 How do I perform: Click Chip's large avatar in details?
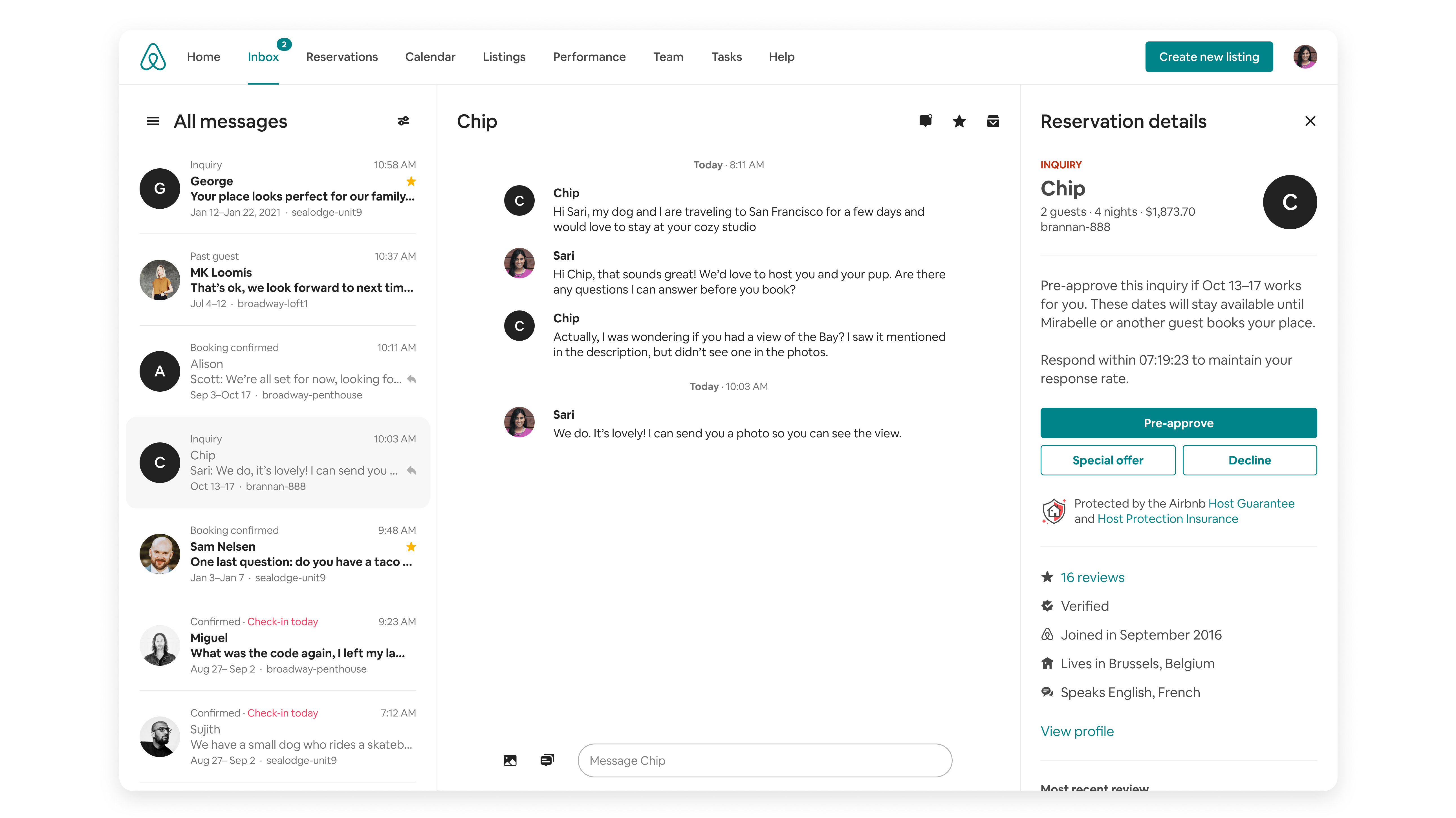click(1290, 202)
